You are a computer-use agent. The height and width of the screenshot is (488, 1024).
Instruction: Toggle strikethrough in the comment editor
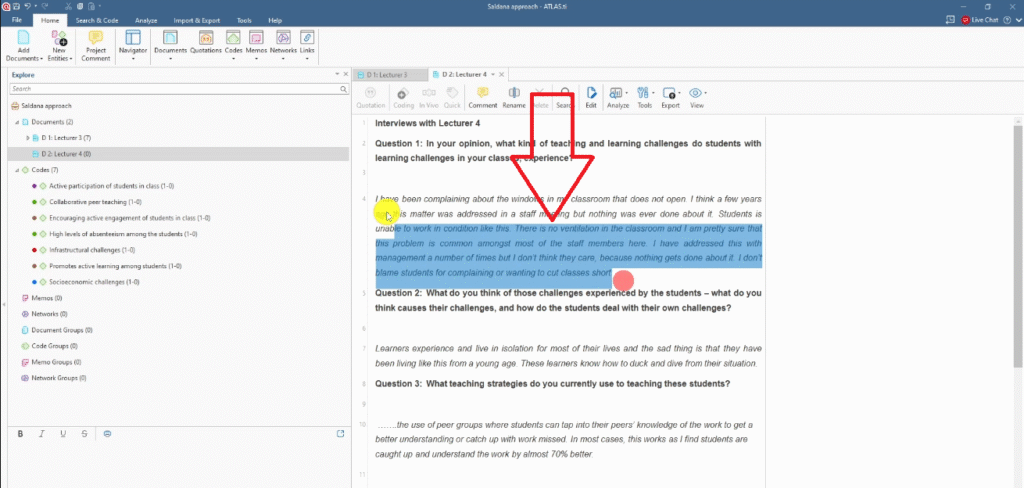click(84, 433)
